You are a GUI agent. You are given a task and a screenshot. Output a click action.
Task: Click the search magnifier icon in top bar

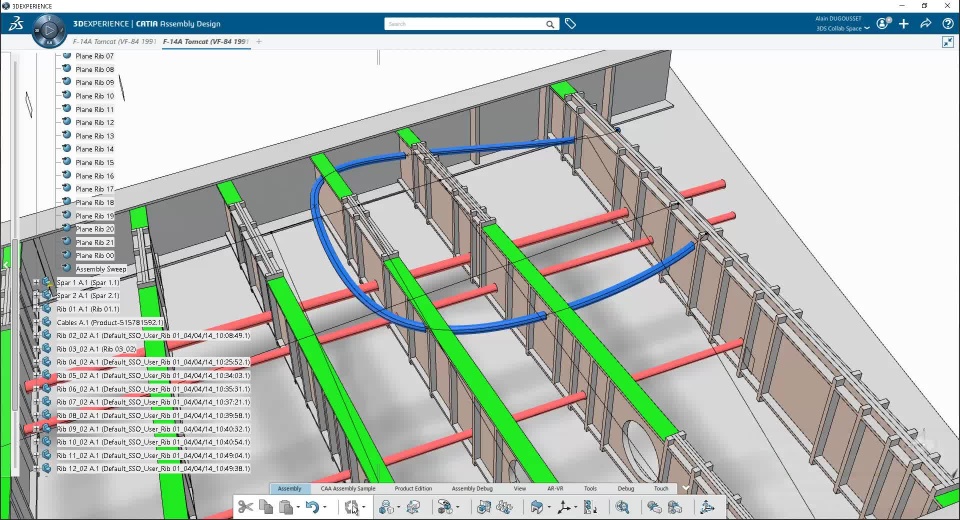tap(550, 24)
